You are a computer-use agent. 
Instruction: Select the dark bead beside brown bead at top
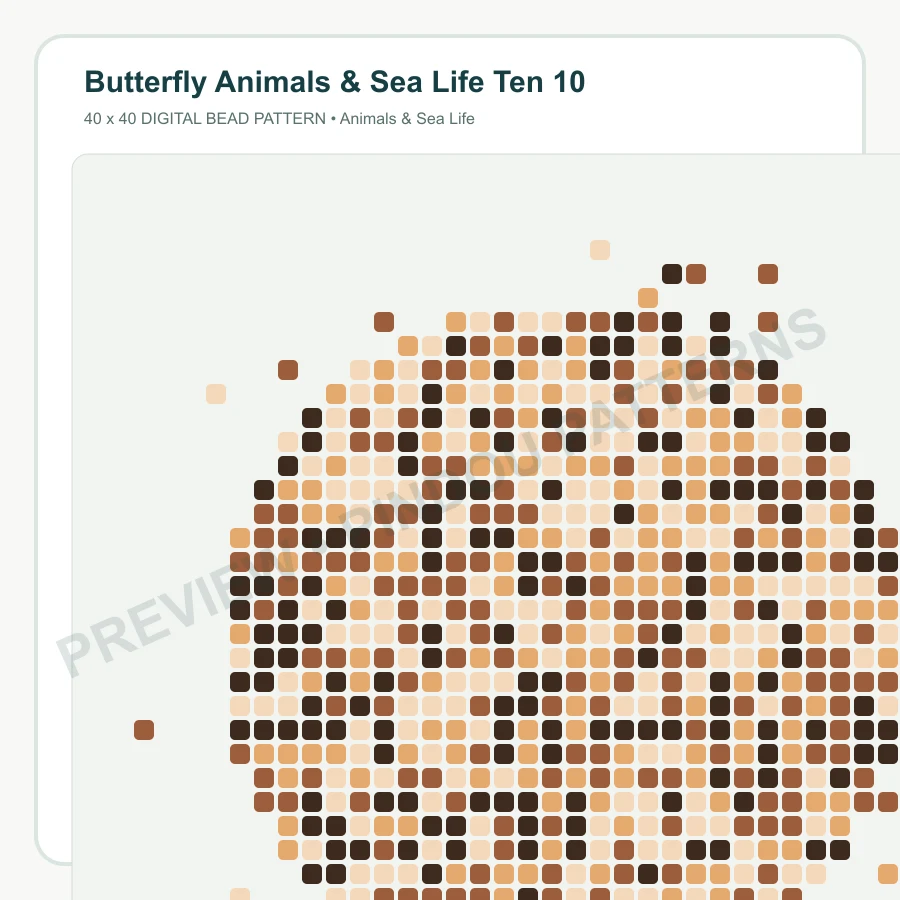click(672, 274)
